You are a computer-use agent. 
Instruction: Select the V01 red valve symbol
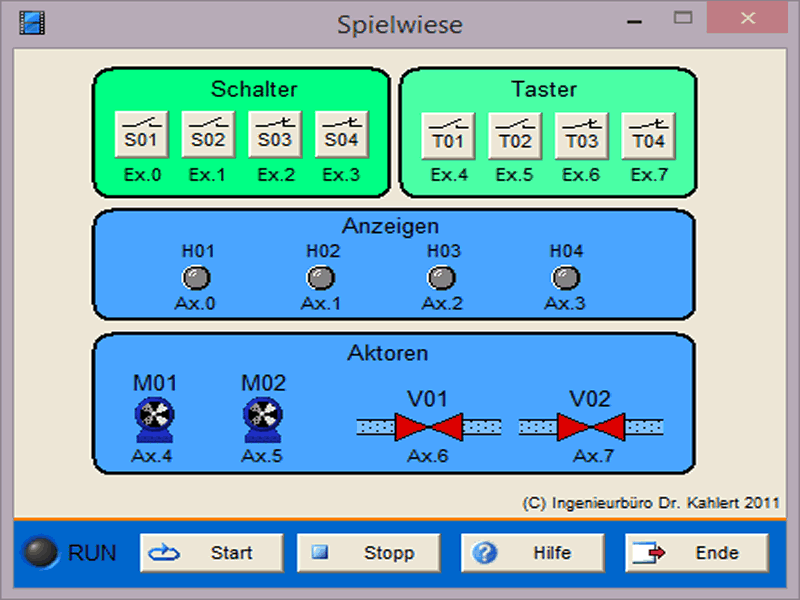(427, 427)
